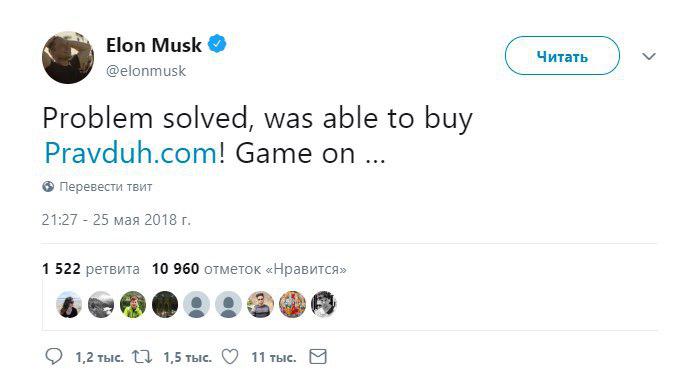Click Перевести твит to translate

(x=106, y=187)
